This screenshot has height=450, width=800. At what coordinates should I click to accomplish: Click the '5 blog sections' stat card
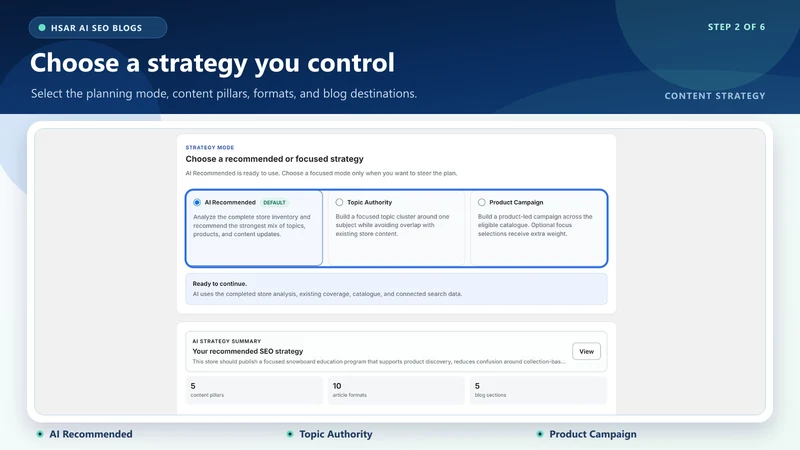point(538,390)
